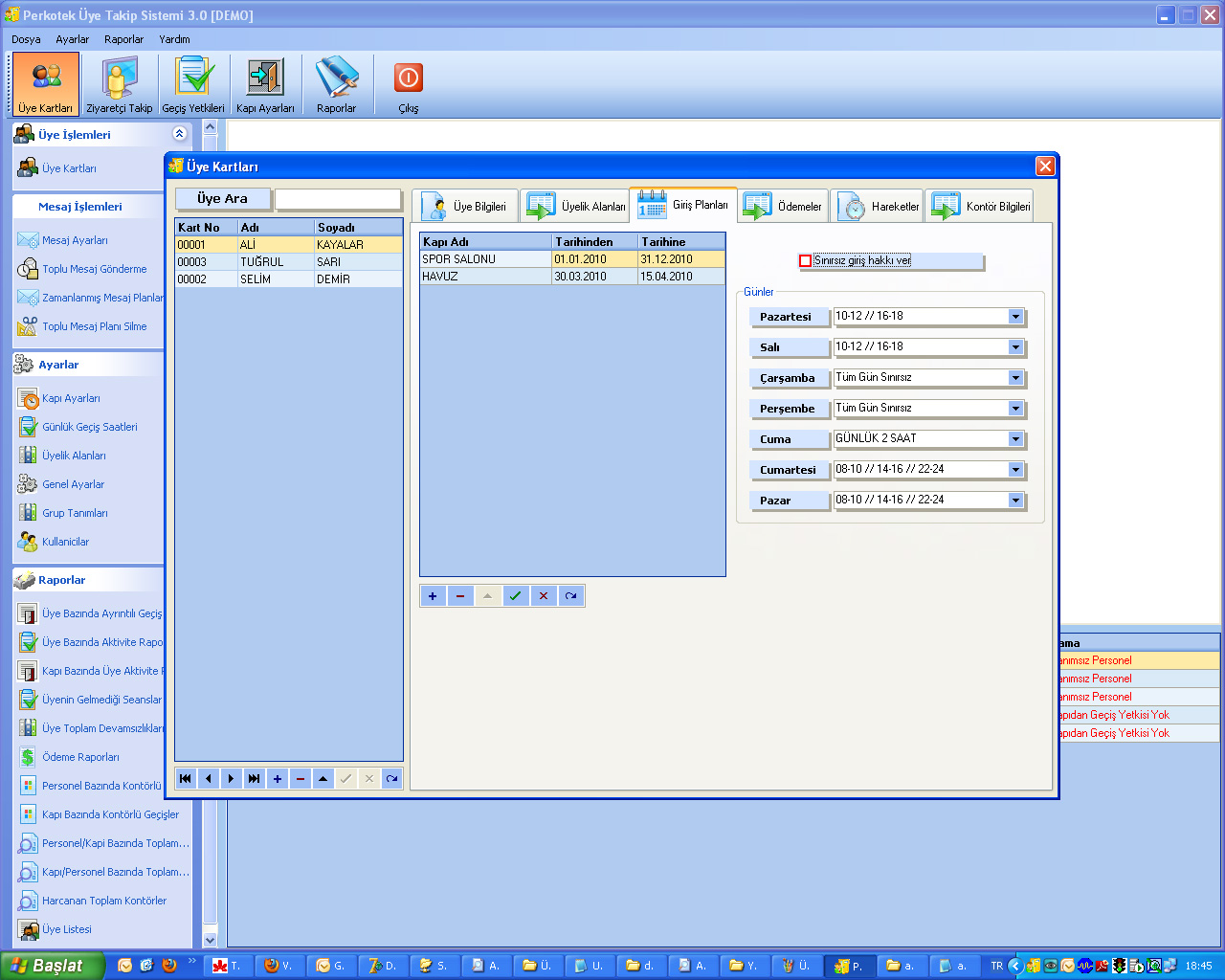1225x980 pixels.
Task: Click the Raporlar toolbar icon
Action: [336, 84]
